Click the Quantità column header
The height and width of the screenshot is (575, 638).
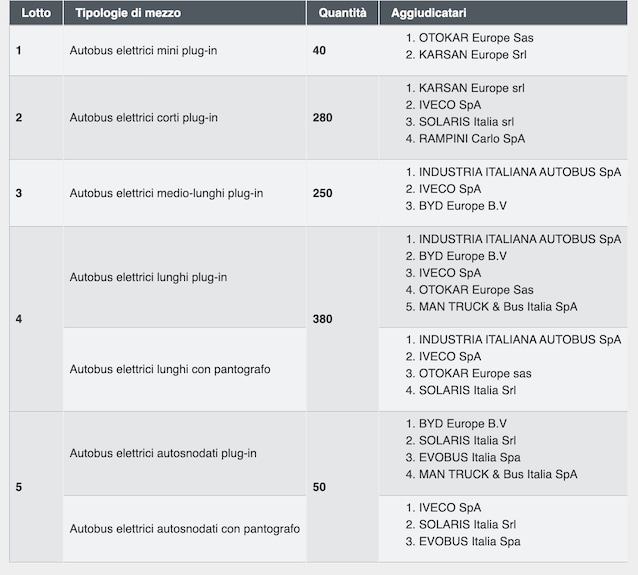[342, 13]
